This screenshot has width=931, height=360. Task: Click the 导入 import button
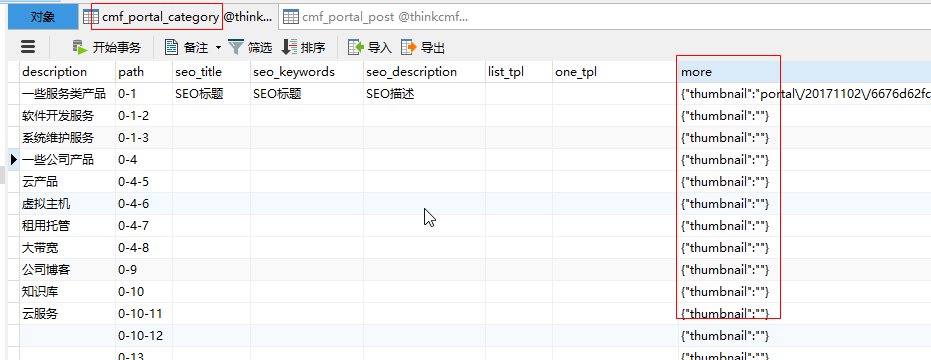click(x=370, y=48)
